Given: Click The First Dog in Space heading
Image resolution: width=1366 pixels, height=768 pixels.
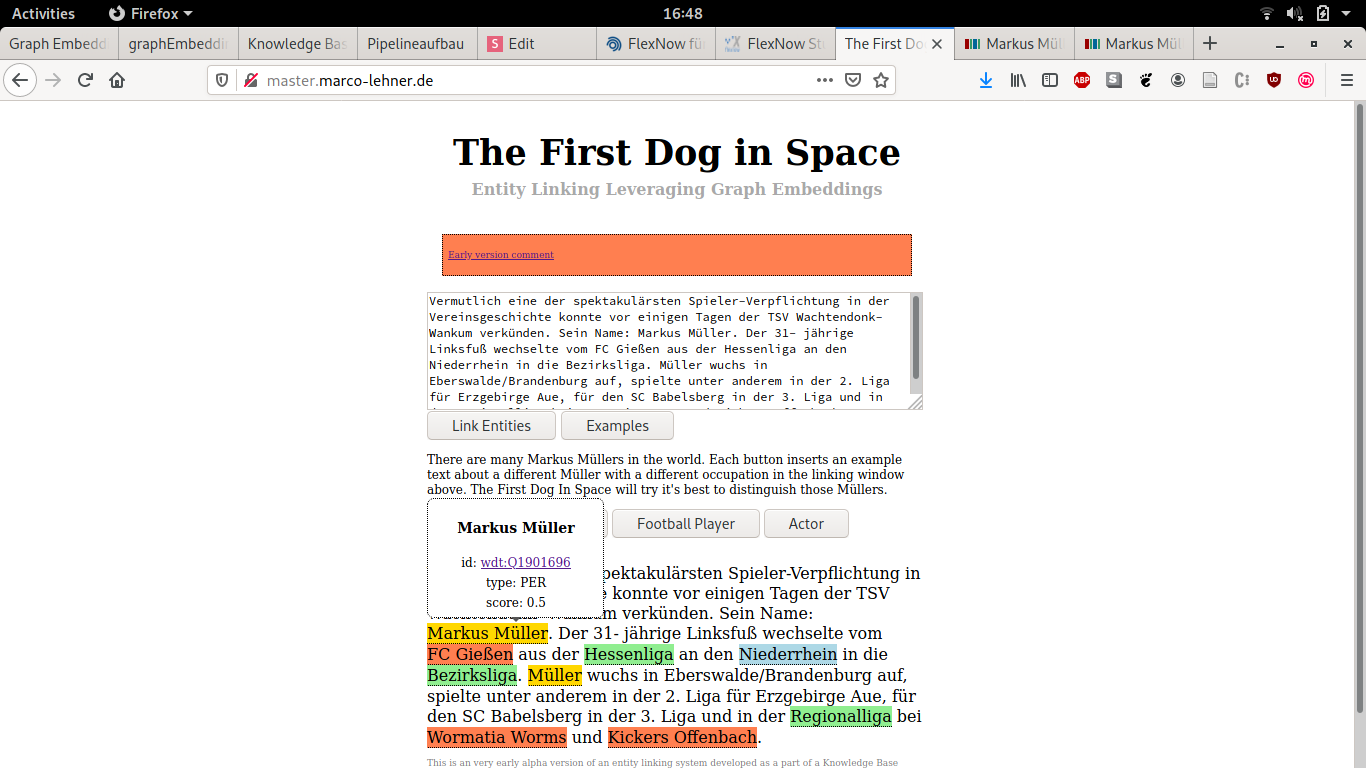Looking at the screenshot, I should point(677,152).
